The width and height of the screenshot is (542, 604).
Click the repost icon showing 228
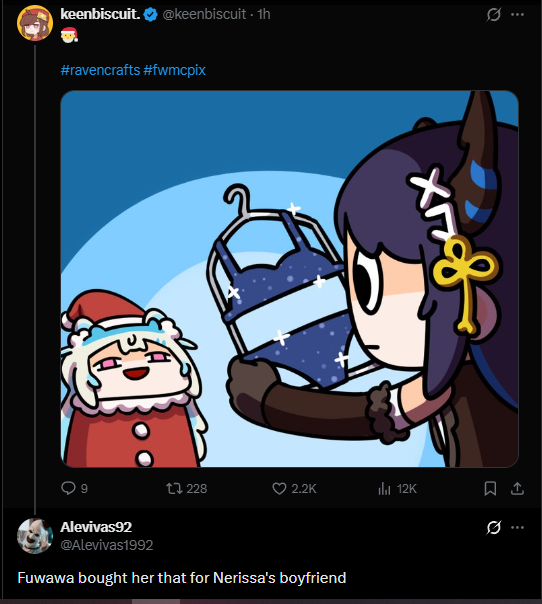[174, 488]
